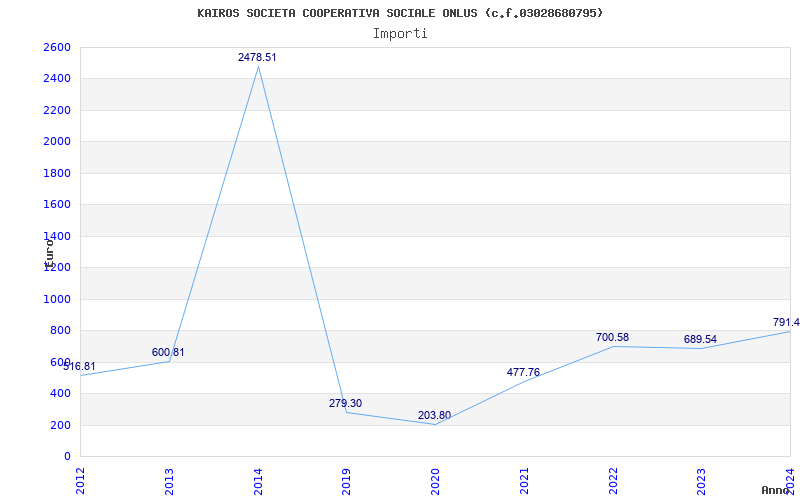Click the 2000 y-axis tick label
Image resolution: width=800 pixels, height=500 pixels.
pos(57,142)
